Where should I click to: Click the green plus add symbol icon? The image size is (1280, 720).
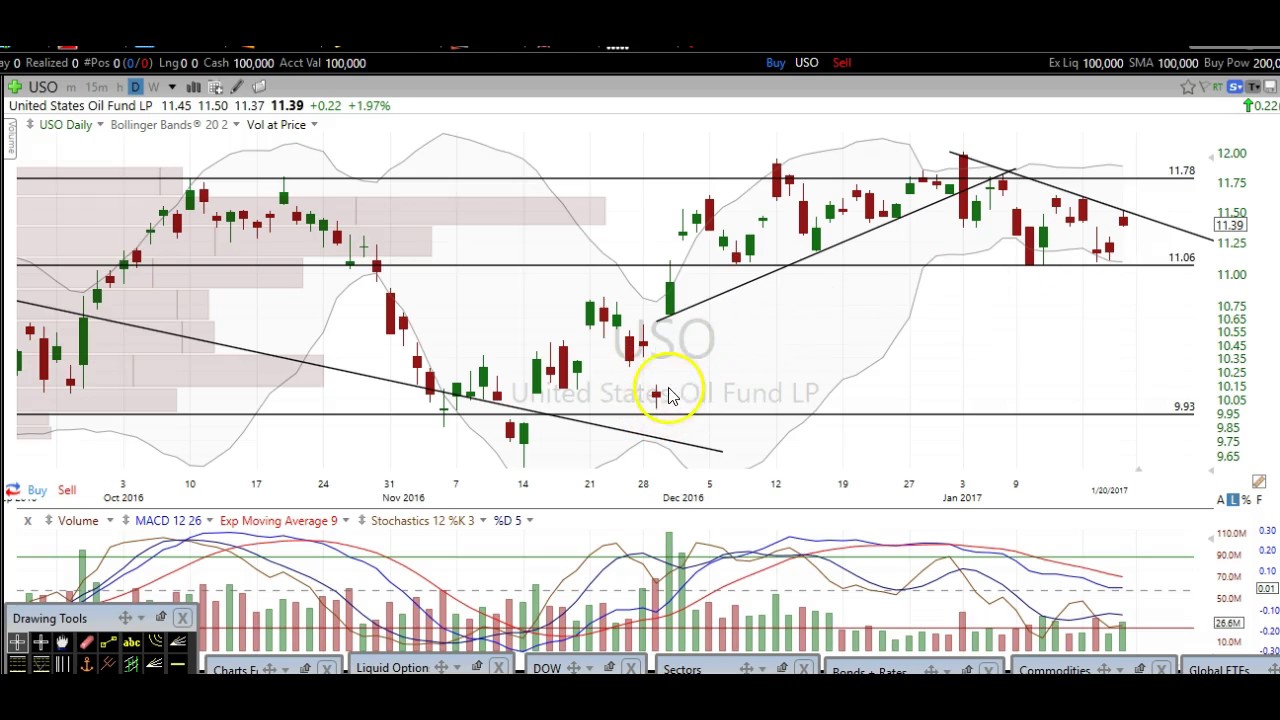(15, 87)
